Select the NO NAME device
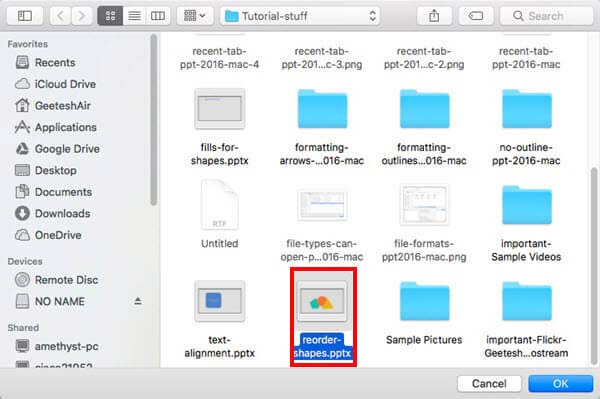The width and height of the screenshot is (600, 399). [50, 301]
